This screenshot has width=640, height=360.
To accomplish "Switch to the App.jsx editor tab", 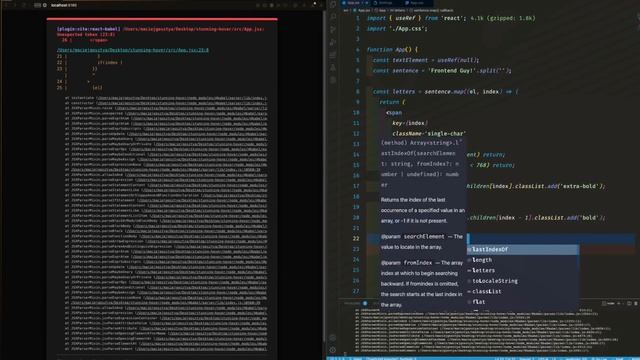I will [x=354, y=3].
